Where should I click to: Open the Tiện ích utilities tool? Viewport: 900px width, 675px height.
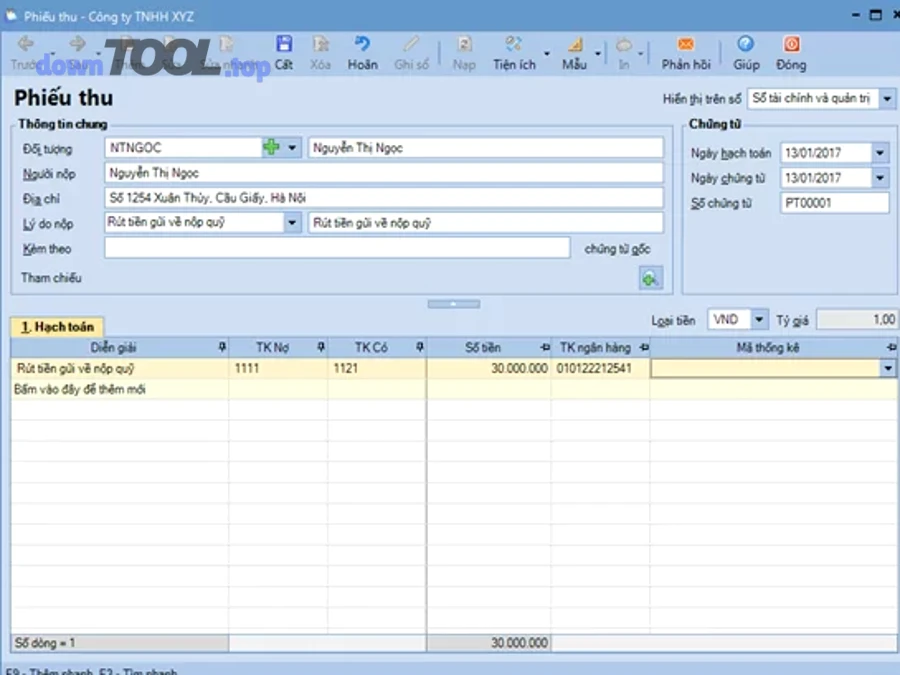tap(514, 53)
